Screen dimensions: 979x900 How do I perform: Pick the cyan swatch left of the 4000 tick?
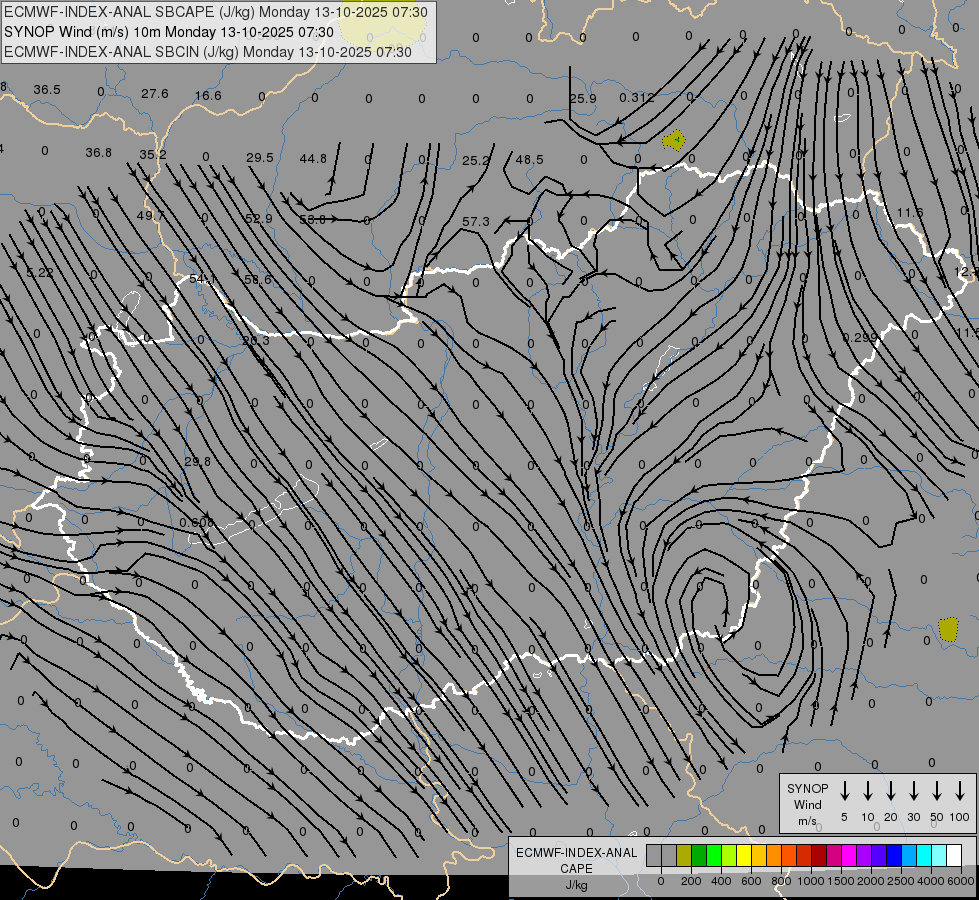(923, 856)
